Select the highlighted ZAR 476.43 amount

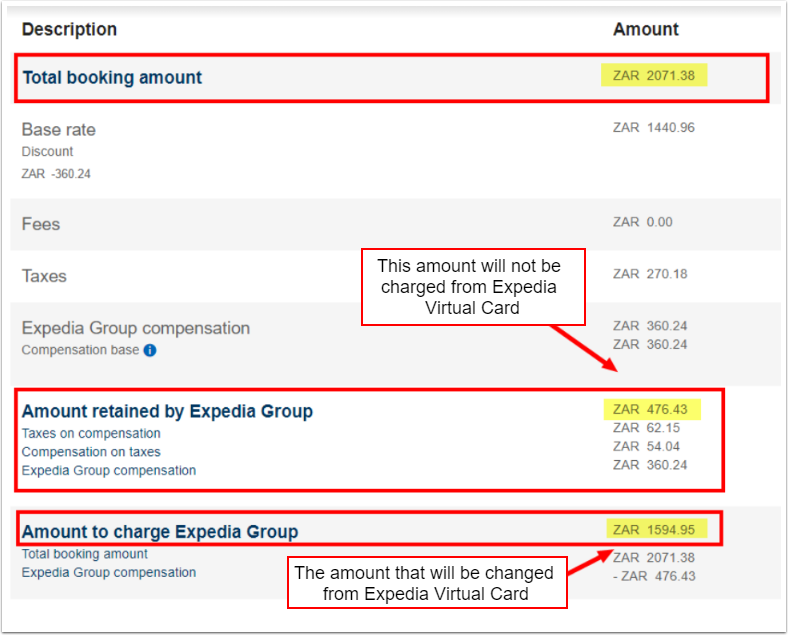click(652, 409)
